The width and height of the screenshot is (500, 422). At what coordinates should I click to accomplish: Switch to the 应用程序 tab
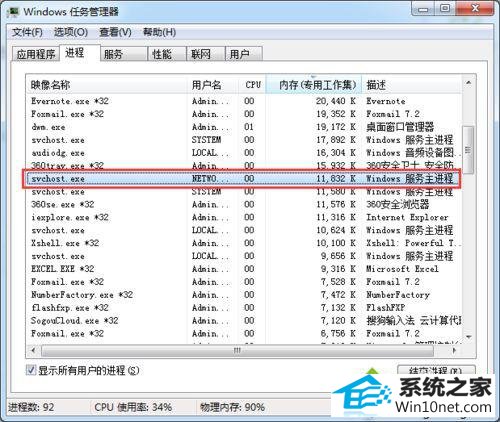coord(36,54)
